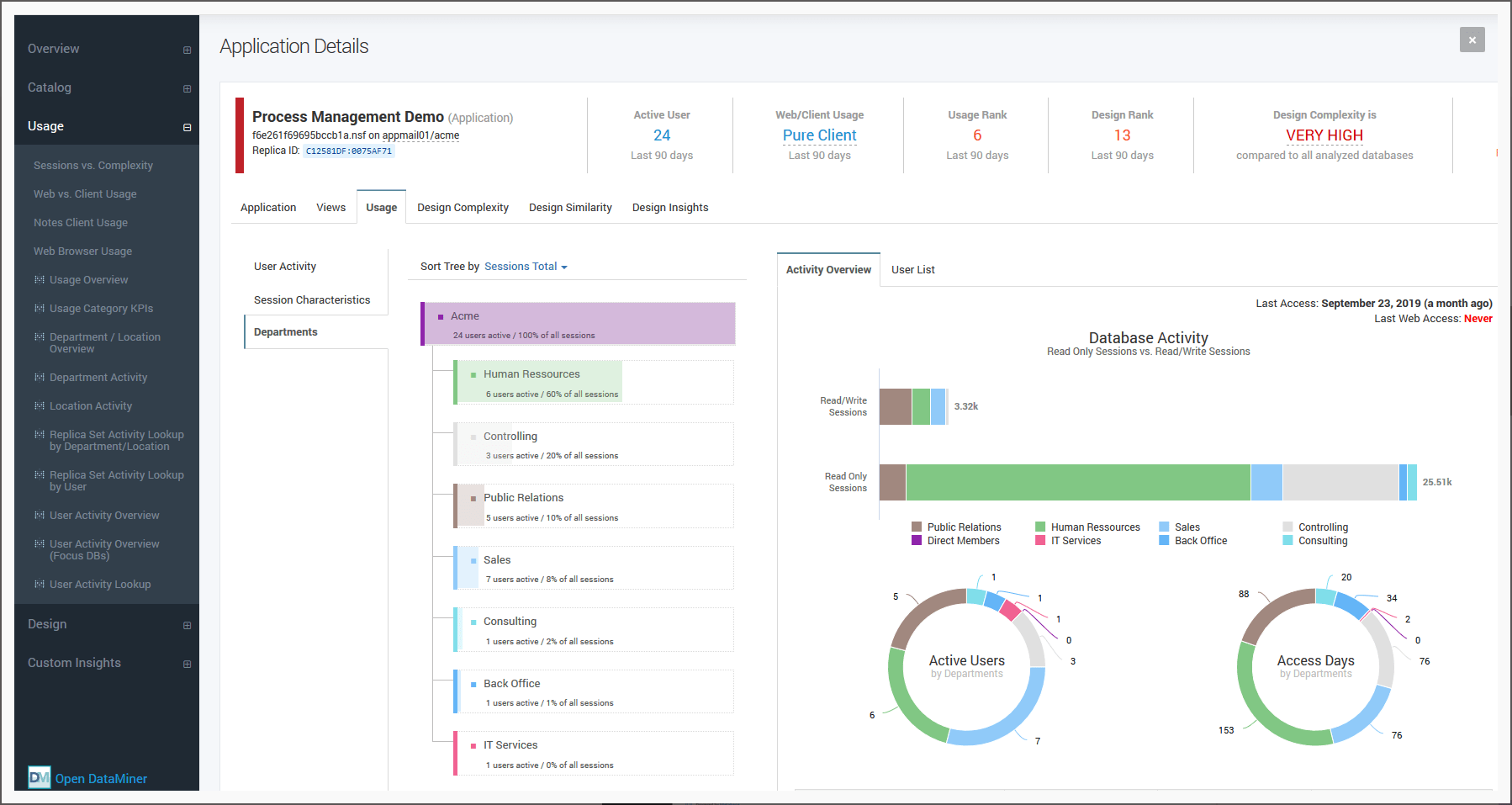
Task: Collapse the Usage sidebar section
Action: [x=187, y=127]
